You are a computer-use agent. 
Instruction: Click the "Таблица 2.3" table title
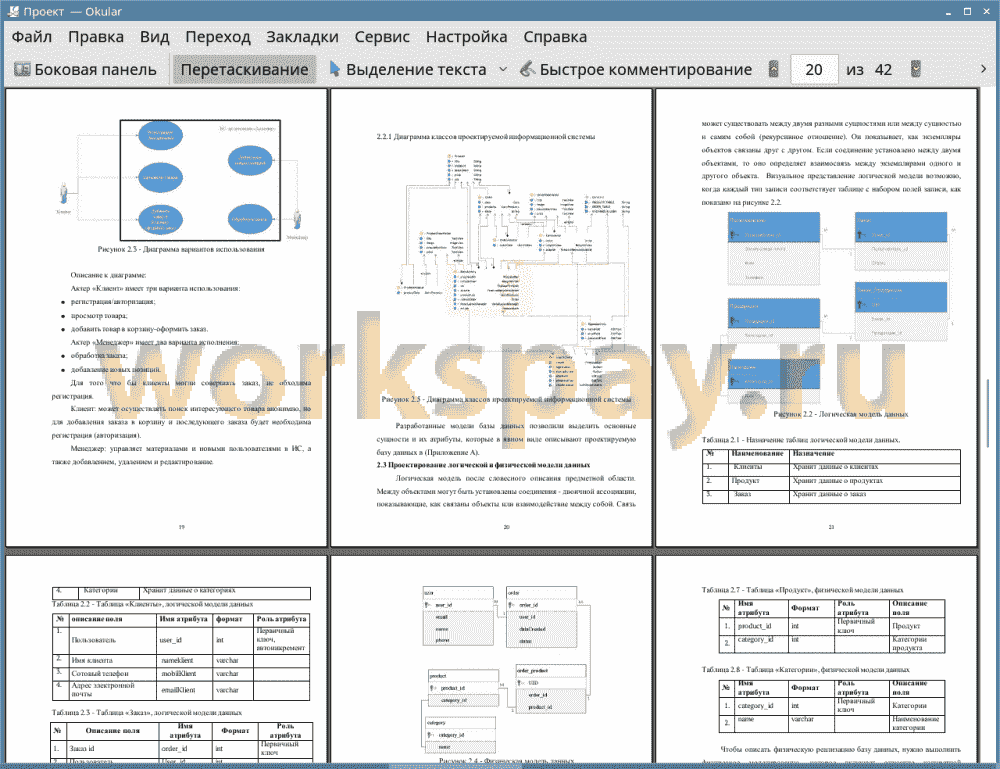(x=147, y=712)
